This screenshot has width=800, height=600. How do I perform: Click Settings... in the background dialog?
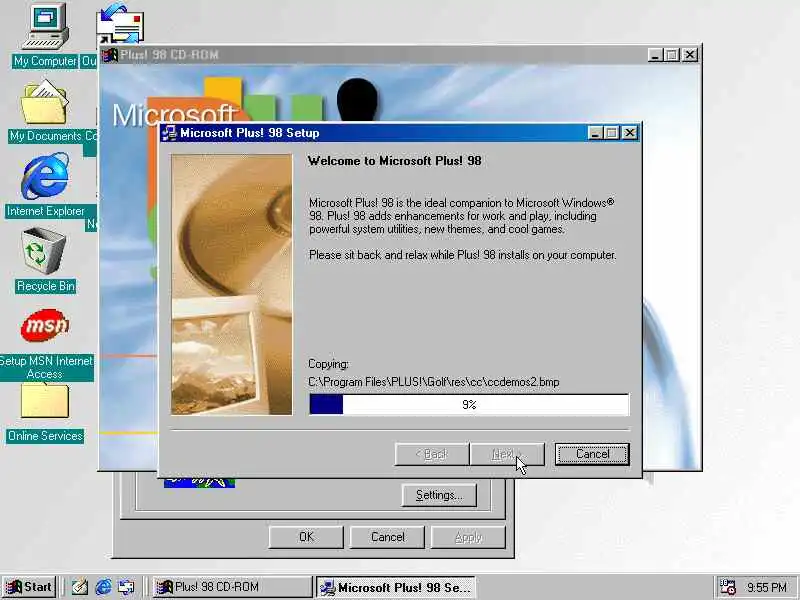(x=439, y=495)
